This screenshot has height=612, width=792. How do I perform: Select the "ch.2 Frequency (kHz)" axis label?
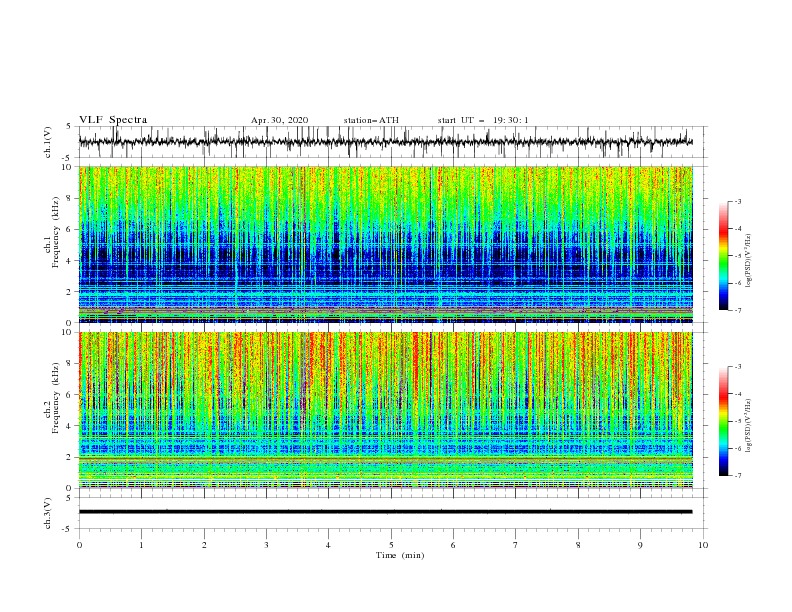[52, 398]
